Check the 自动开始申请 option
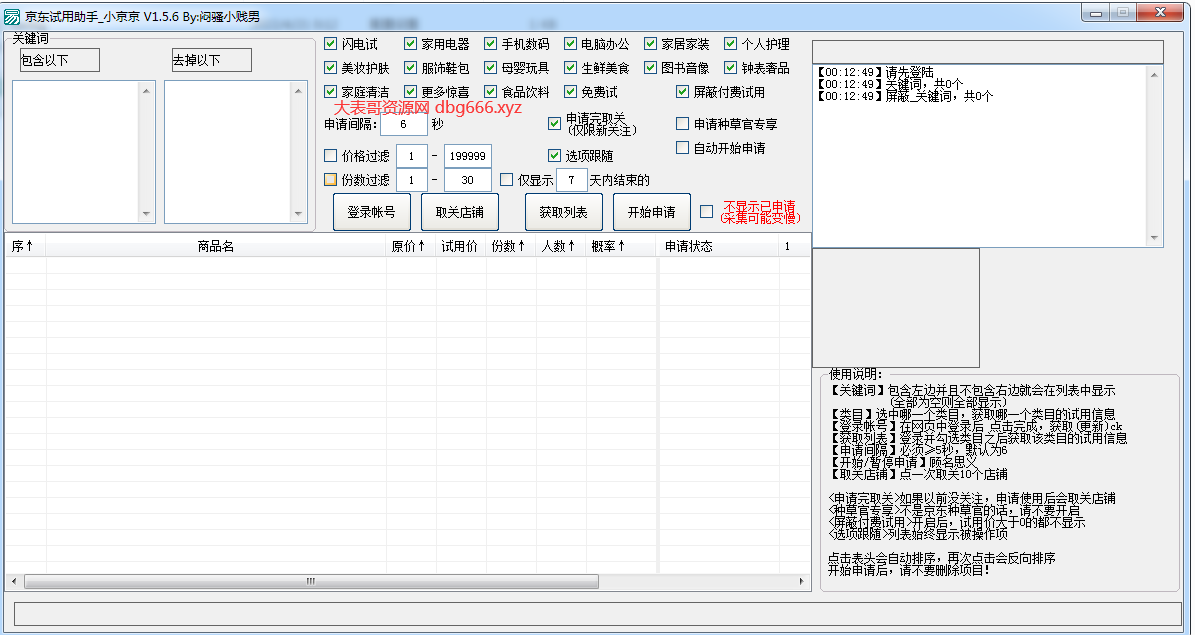 [683, 148]
